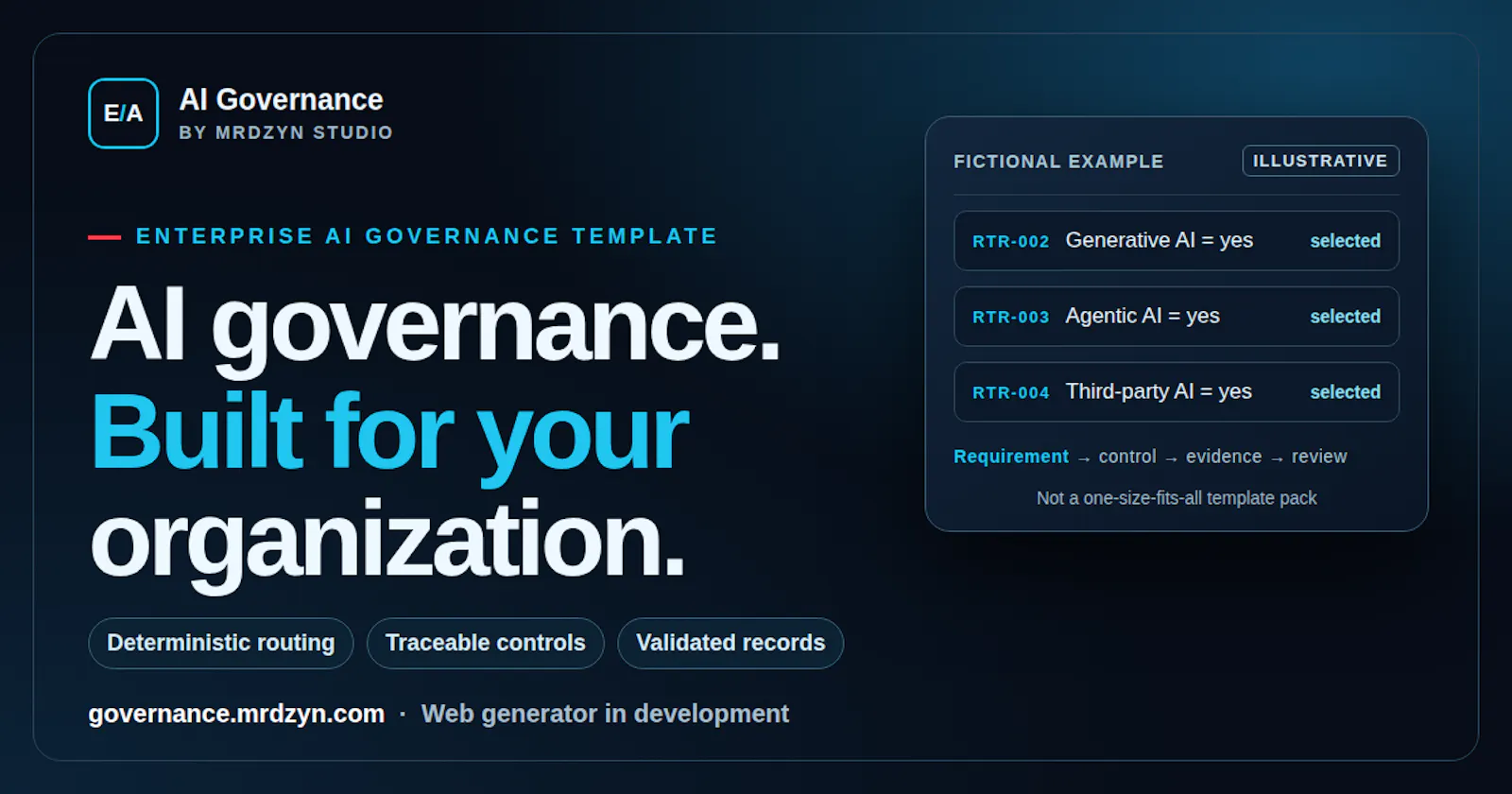
Task: Click selected status in Third-party AI row
Action: 1345,392
